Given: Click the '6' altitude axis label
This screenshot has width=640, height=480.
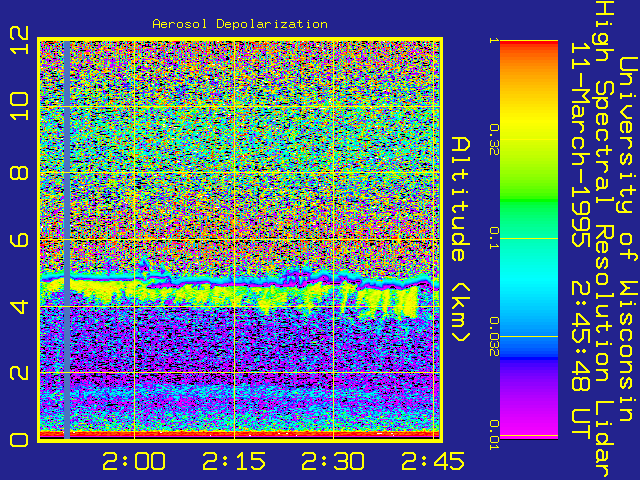Looking at the screenshot, I should tap(19, 239).
